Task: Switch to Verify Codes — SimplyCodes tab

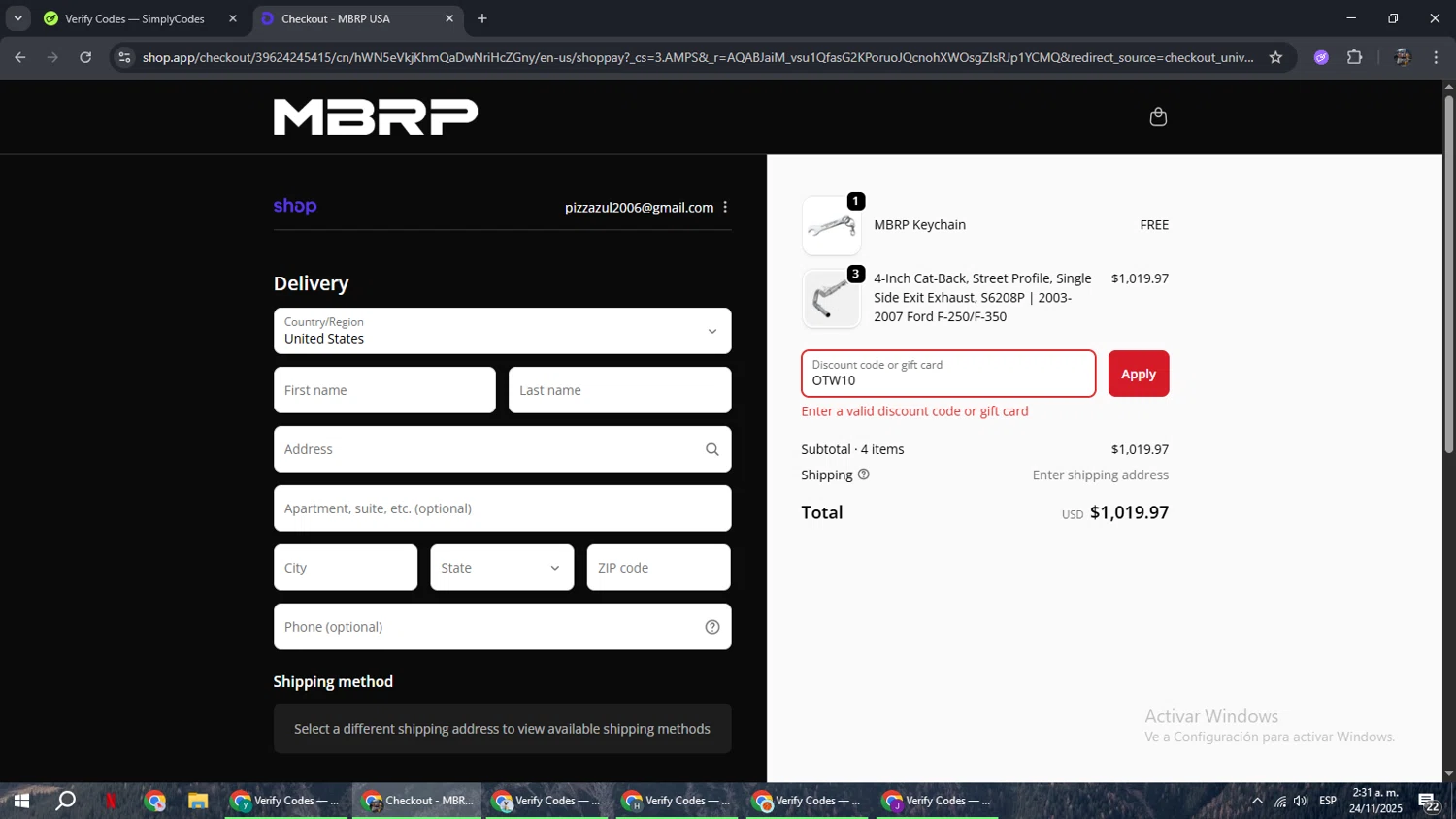Action: tap(137, 18)
